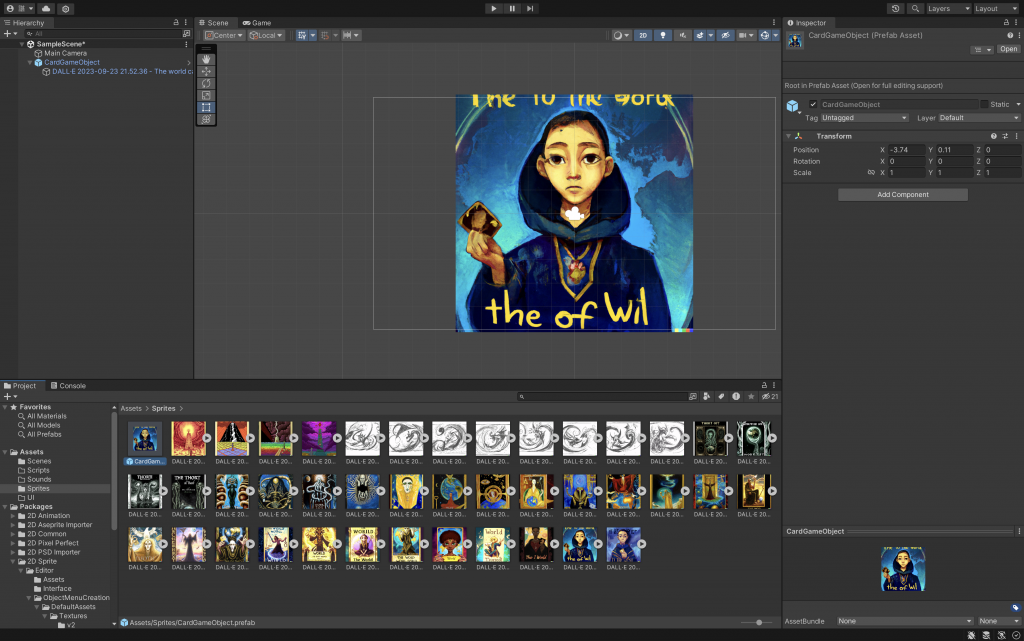Open the scene camera settings icon
Image resolution: width=1024 pixels, height=641 pixels.
click(x=745, y=35)
